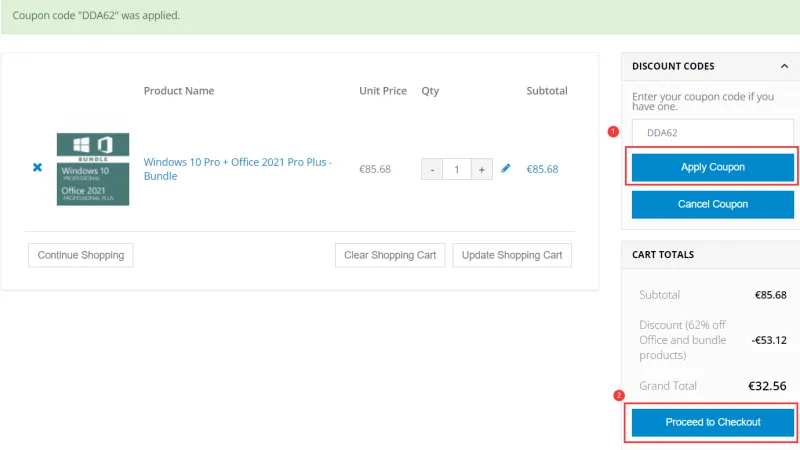Click the red step 2 marker badge
This screenshot has height=450, width=800.
point(618,395)
